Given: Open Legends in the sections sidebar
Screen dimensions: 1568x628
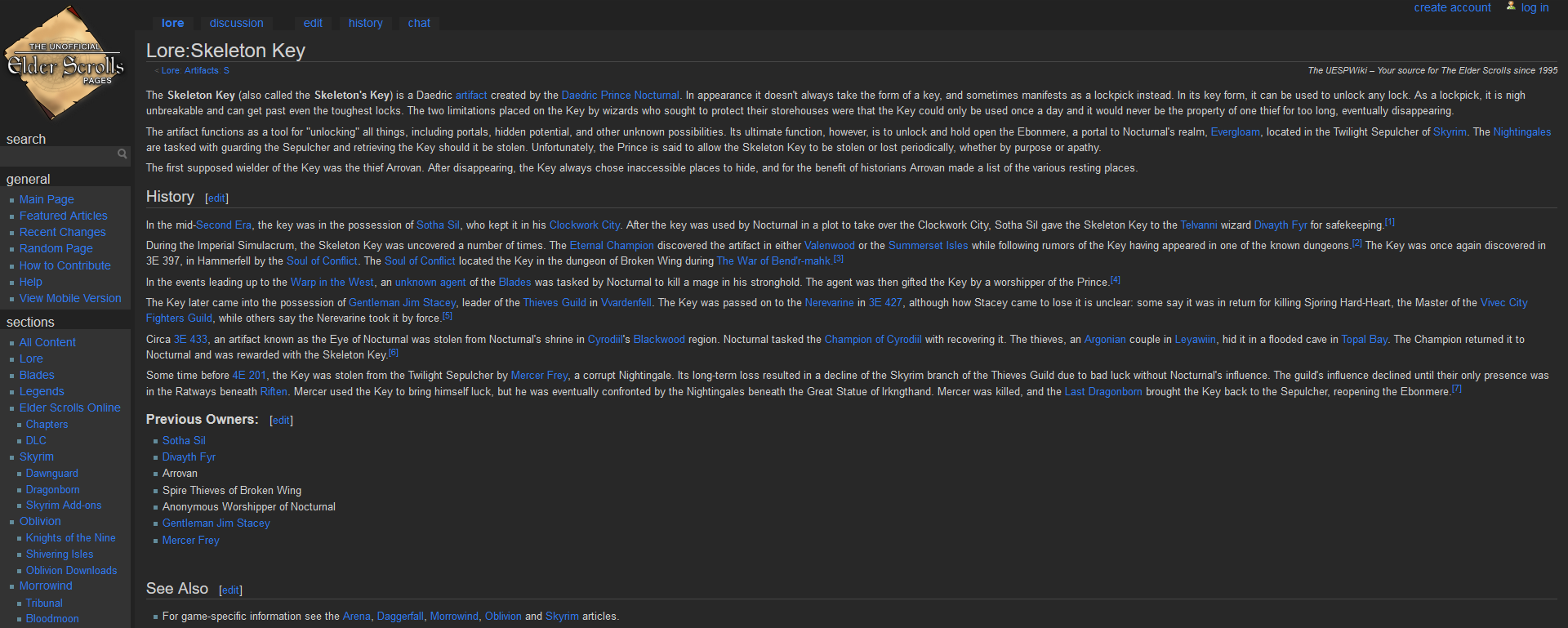Looking at the screenshot, I should [x=42, y=391].
